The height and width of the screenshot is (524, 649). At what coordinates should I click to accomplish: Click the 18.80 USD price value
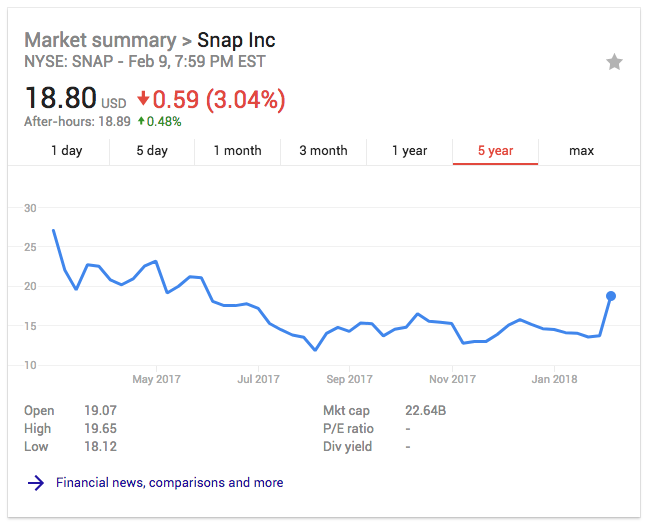75,99
